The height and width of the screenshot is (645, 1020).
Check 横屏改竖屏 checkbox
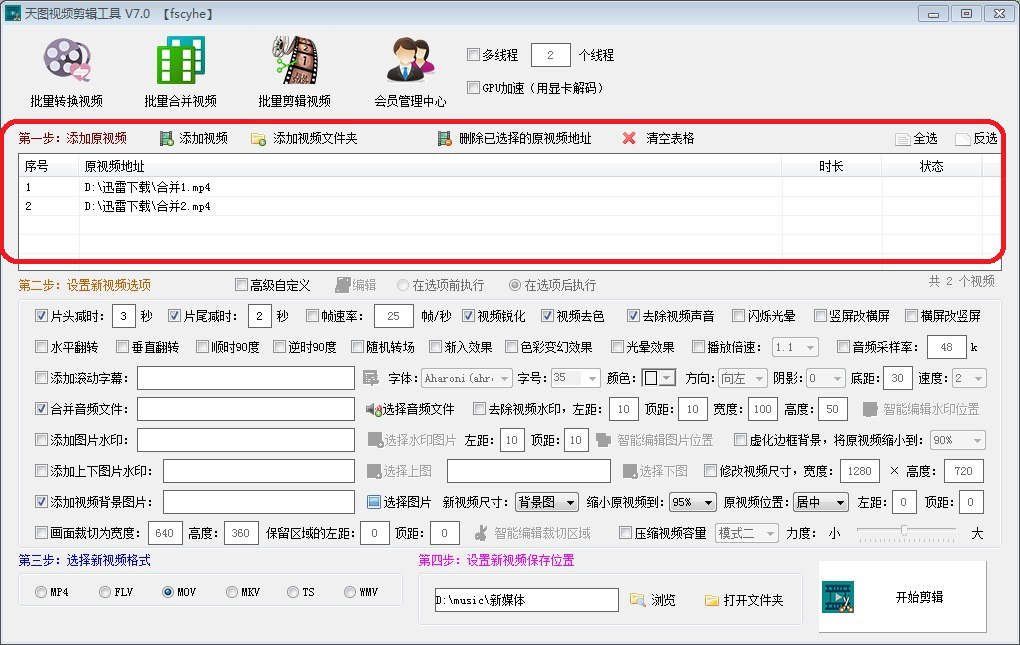pyautogui.click(x=911, y=316)
